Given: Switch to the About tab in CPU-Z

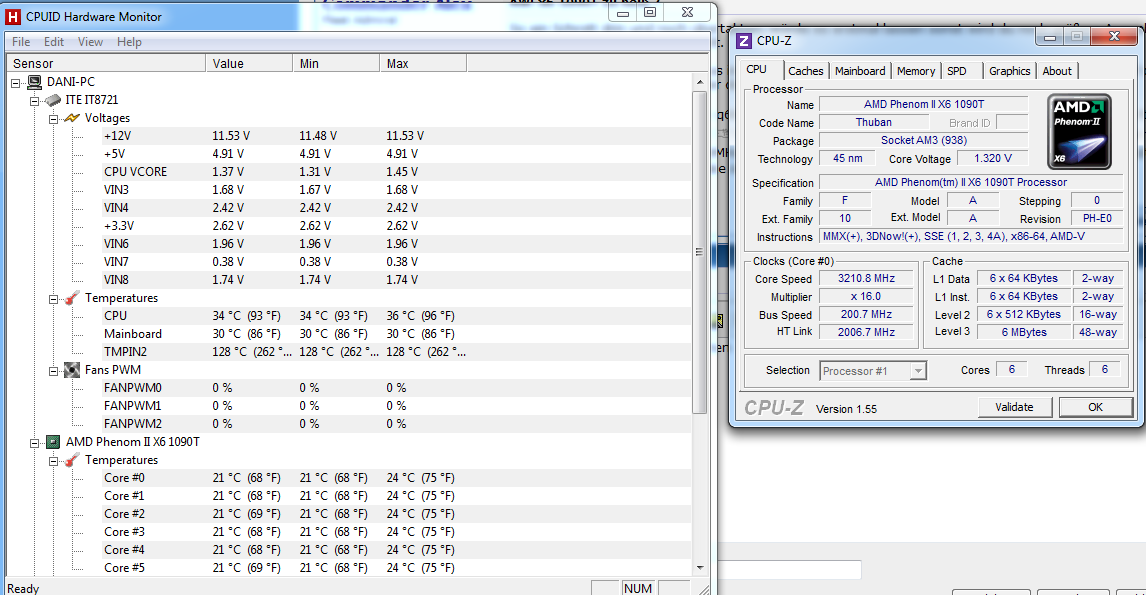Looking at the screenshot, I should click(1057, 71).
